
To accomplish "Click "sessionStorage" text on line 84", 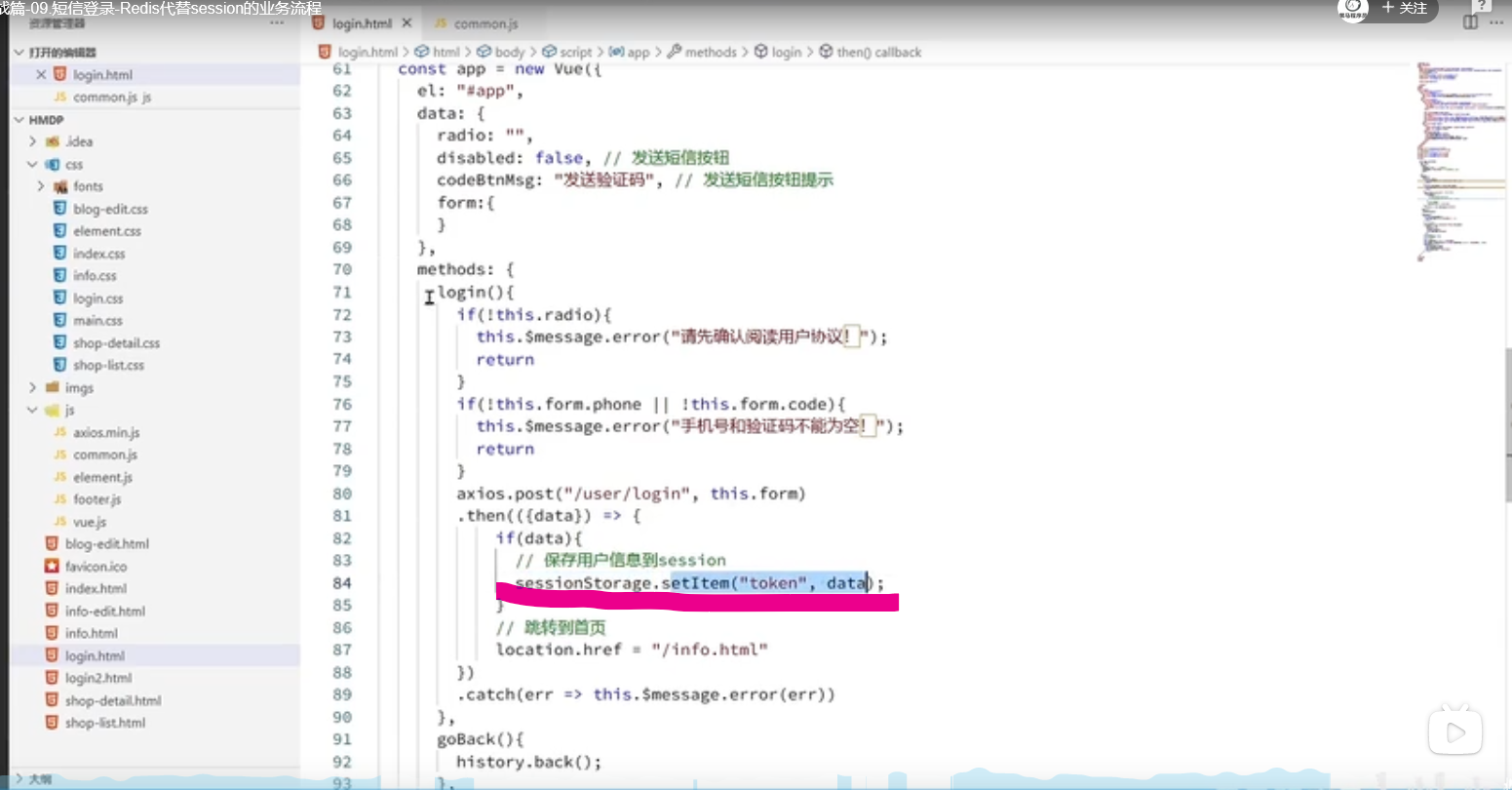I will (583, 583).
